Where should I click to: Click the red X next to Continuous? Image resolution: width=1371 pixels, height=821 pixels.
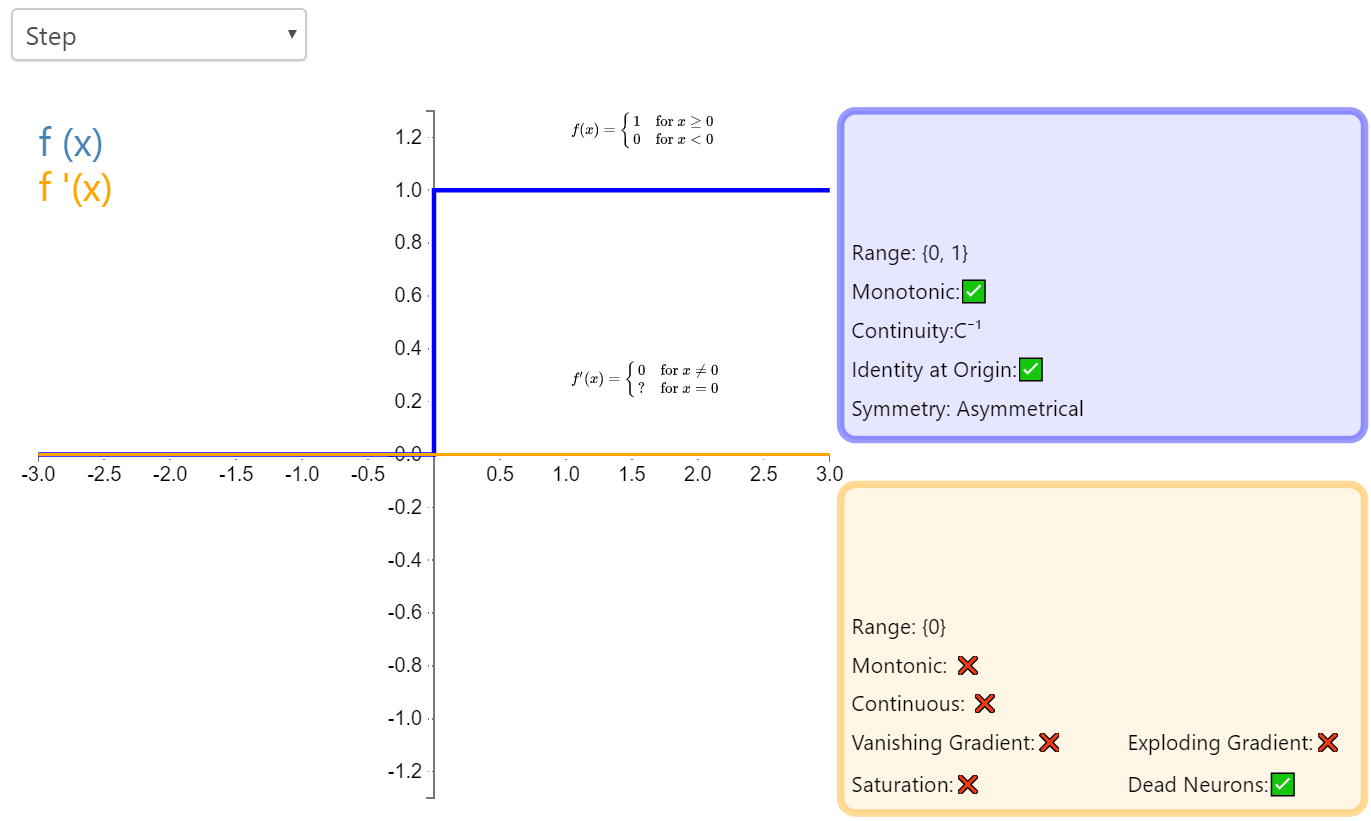[x=985, y=704]
